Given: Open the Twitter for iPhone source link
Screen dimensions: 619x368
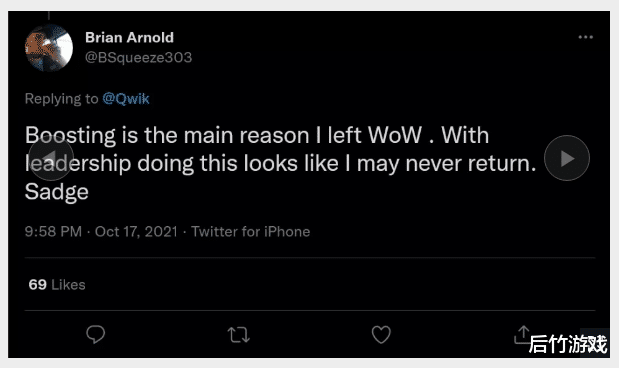Looking at the screenshot, I should pos(251,231).
